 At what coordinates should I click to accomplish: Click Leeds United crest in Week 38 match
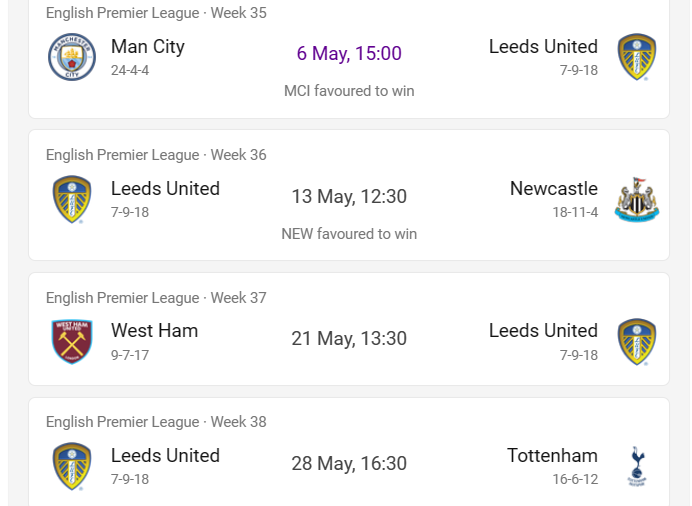pyautogui.click(x=72, y=466)
